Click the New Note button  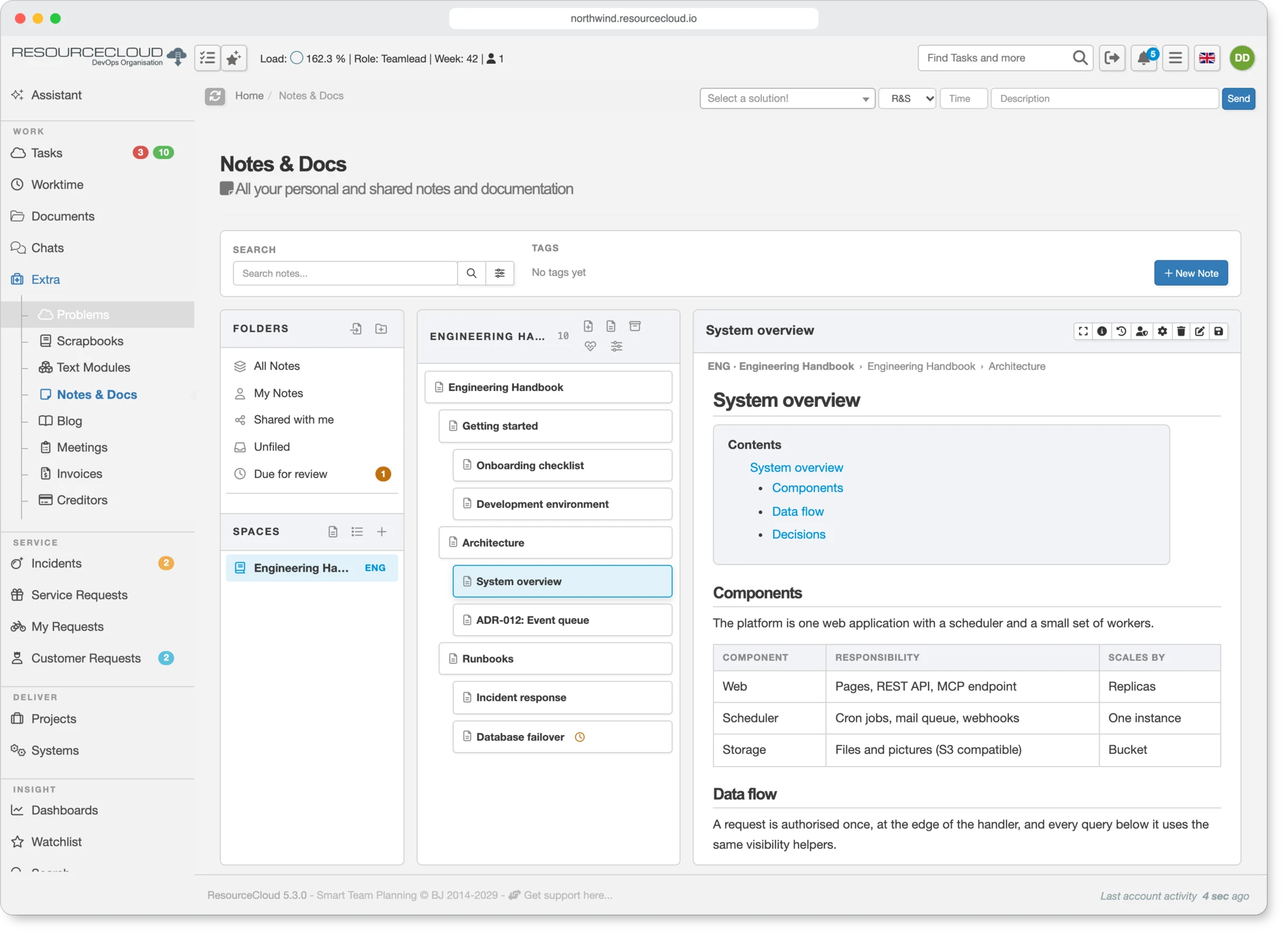pyautogui.click(x=1191, y=273)
